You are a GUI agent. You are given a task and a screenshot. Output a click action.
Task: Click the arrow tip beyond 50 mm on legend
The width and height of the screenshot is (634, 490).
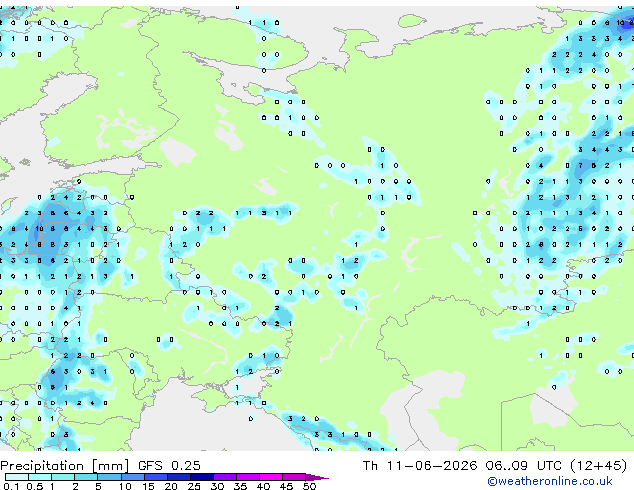pos(317,477)
